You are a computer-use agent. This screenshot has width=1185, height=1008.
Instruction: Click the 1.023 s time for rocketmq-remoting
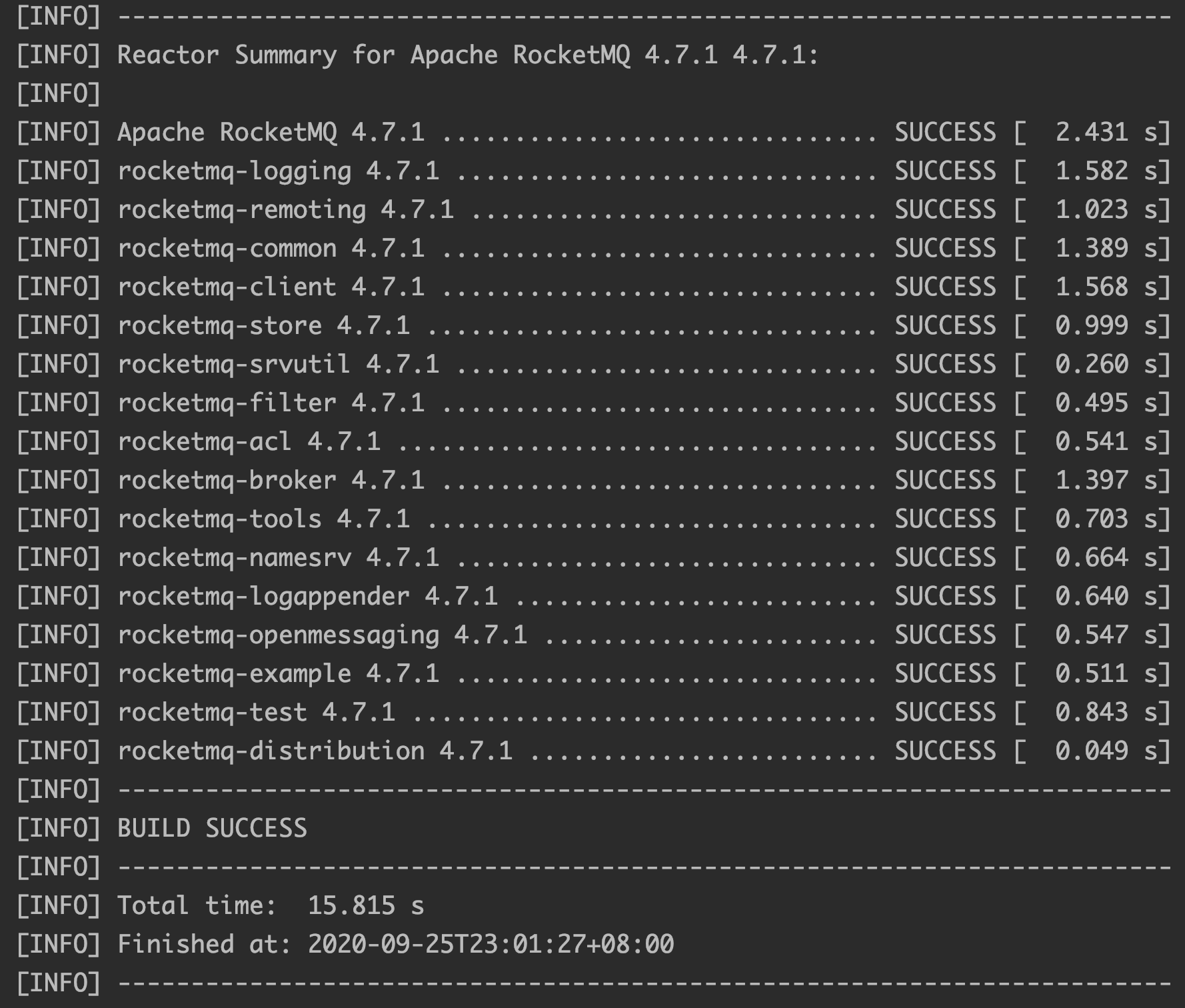pos(1106,209)
